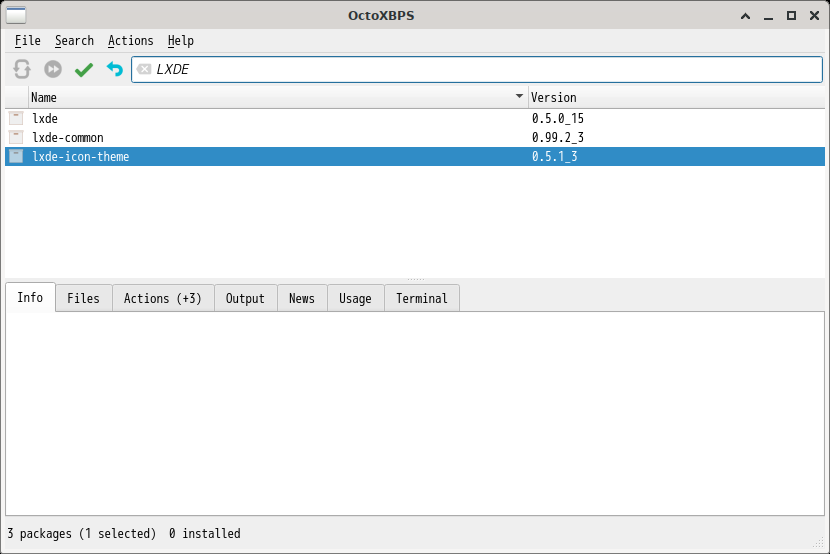Open the Search menu
The width and height of the screenshot is (830, 554).
click(x=74, y=41)
